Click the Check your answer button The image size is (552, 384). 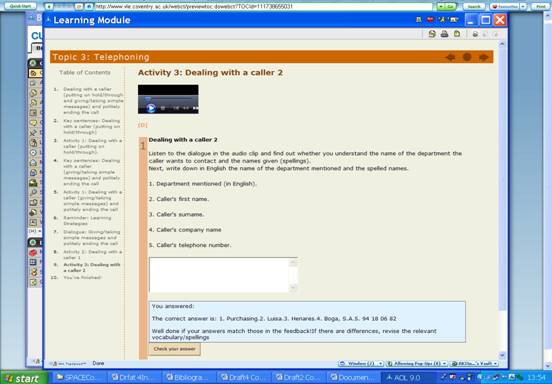pyautogui.click(x=175, y=349)
